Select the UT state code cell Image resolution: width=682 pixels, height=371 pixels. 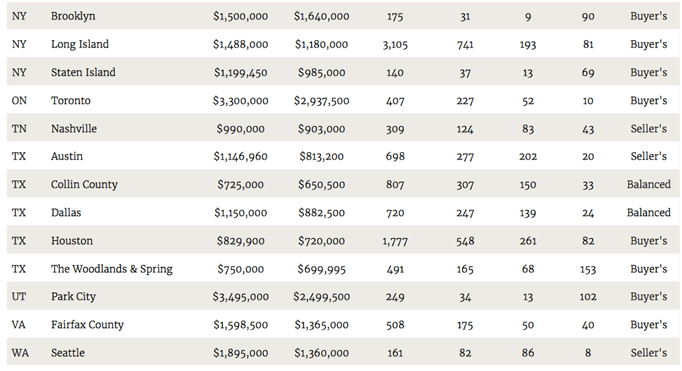(x=19, y=297)
